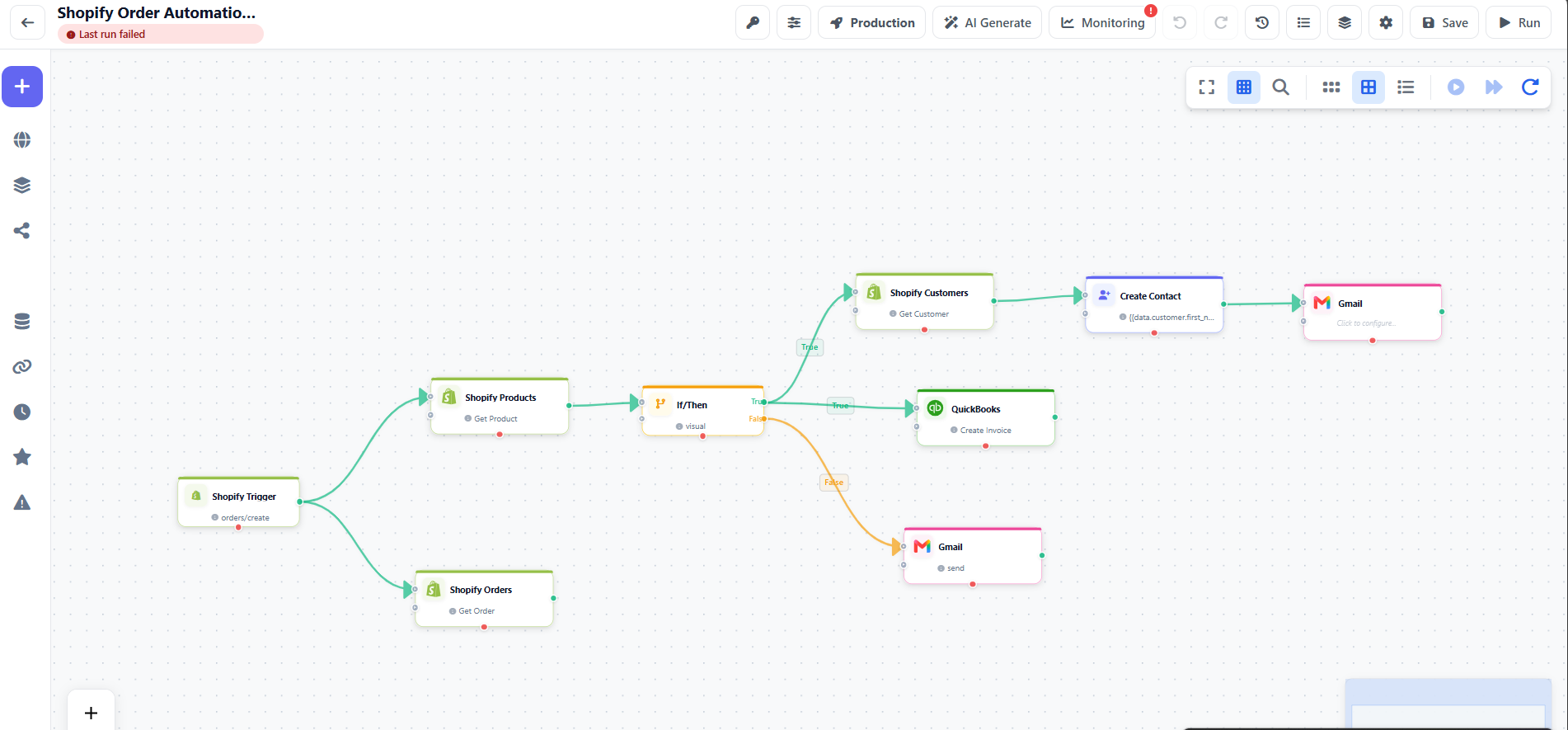This screenshot has height=730, width=1568.
Task: Select the QuickBooks Create Invoice node
Action: pyautogui.click(x=986, y=417)
